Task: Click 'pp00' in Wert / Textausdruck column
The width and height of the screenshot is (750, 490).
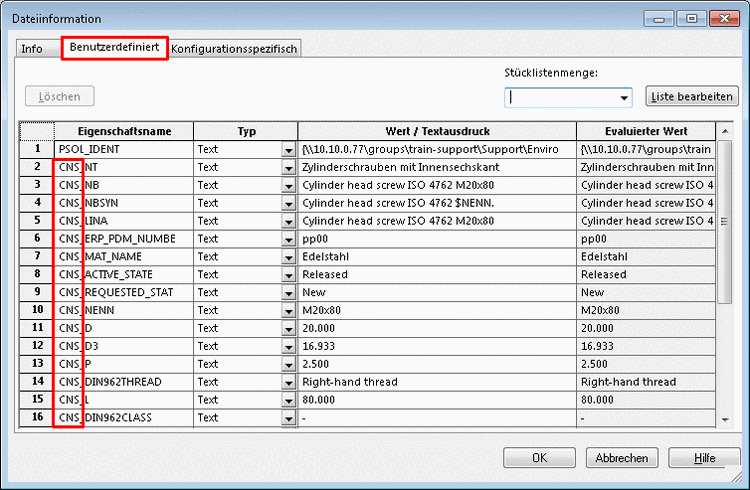Action: click(315, 239)
